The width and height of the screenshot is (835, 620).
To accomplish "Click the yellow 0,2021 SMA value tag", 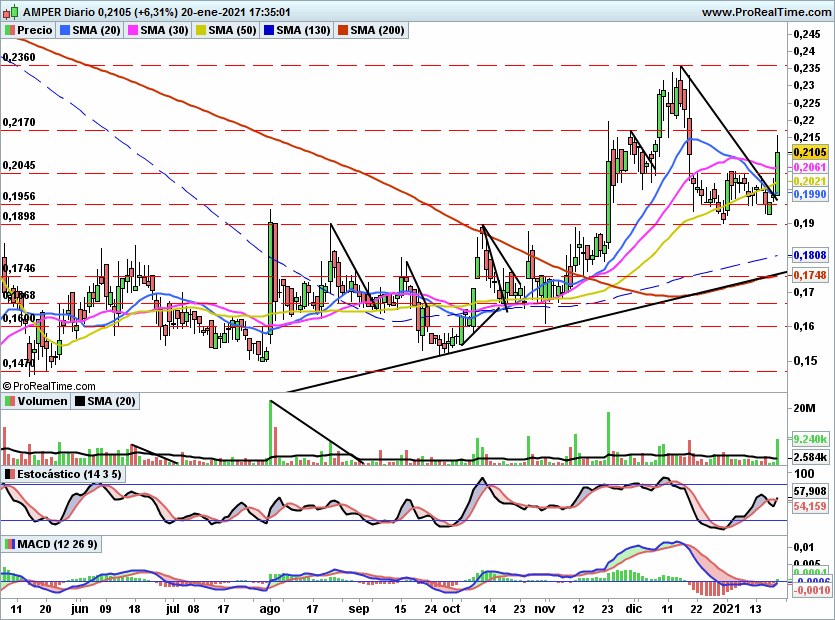I will [810, 181].
